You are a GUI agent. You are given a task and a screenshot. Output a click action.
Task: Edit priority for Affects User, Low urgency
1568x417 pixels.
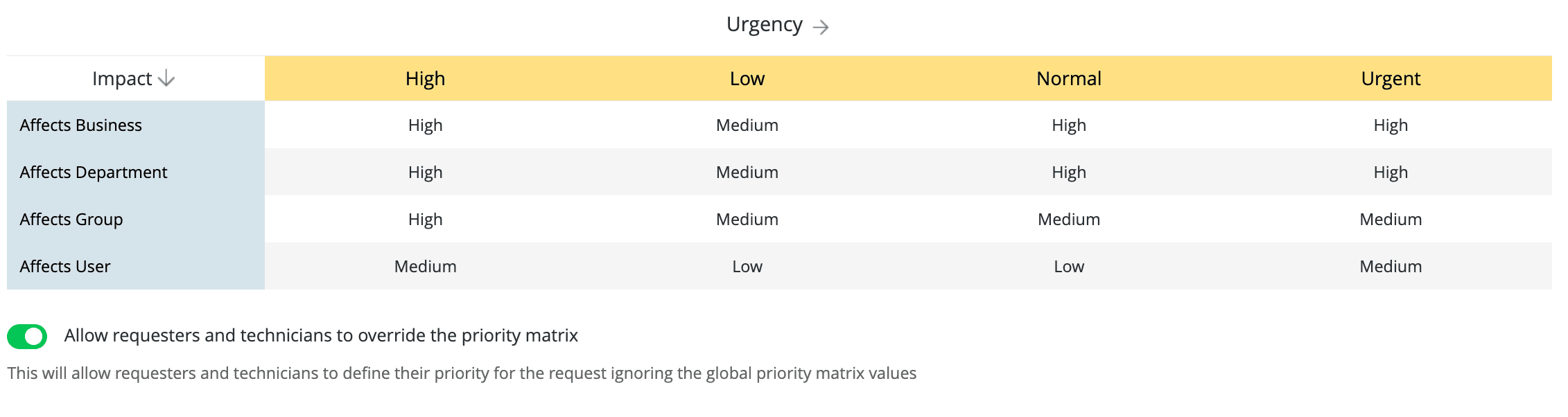click(x=747, y=267)
